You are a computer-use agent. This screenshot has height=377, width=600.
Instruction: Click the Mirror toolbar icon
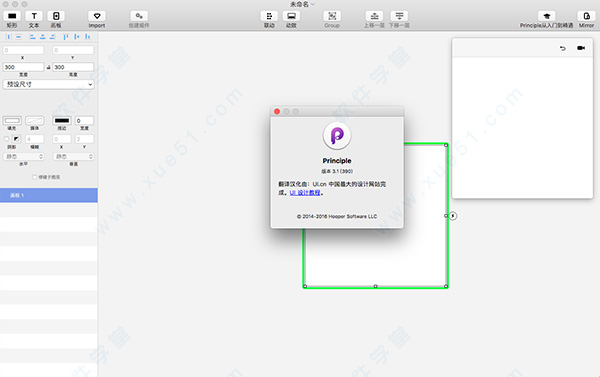[x=586, y=16]
